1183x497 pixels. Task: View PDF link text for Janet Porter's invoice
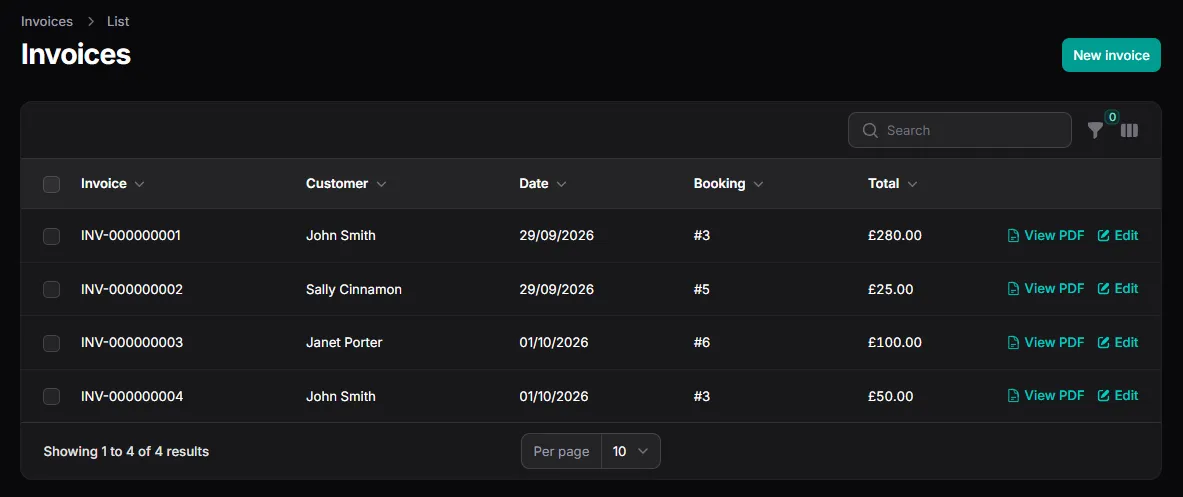1054,342
